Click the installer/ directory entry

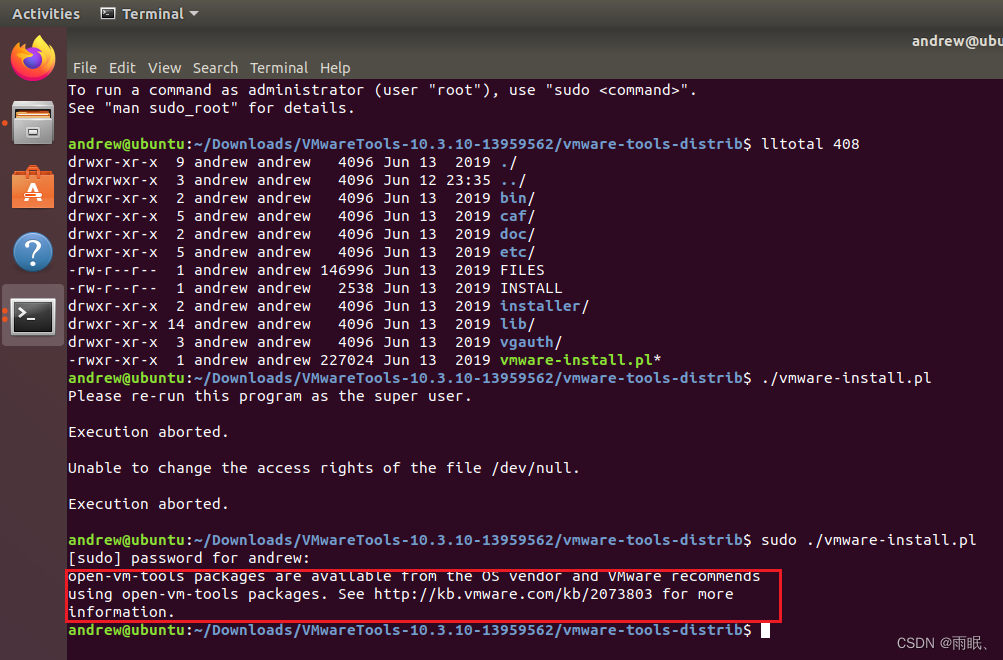pyautogui.click(x=544, y=306)
